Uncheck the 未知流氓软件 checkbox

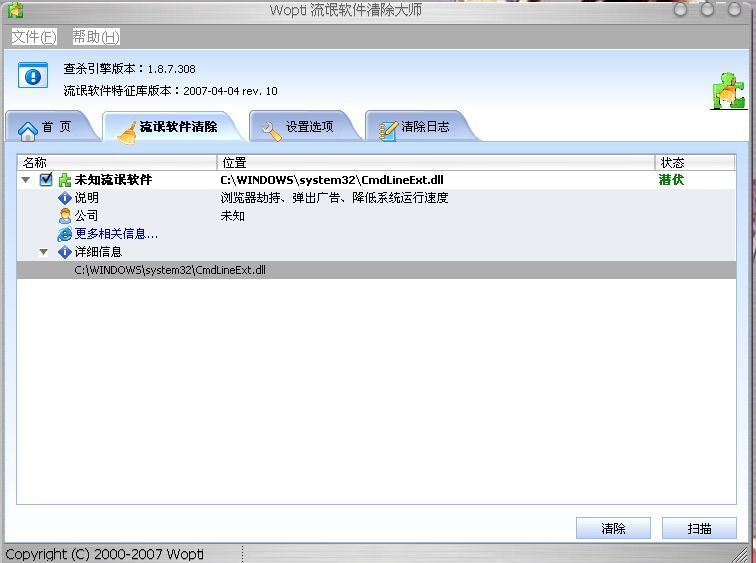(x=46, y=179)
